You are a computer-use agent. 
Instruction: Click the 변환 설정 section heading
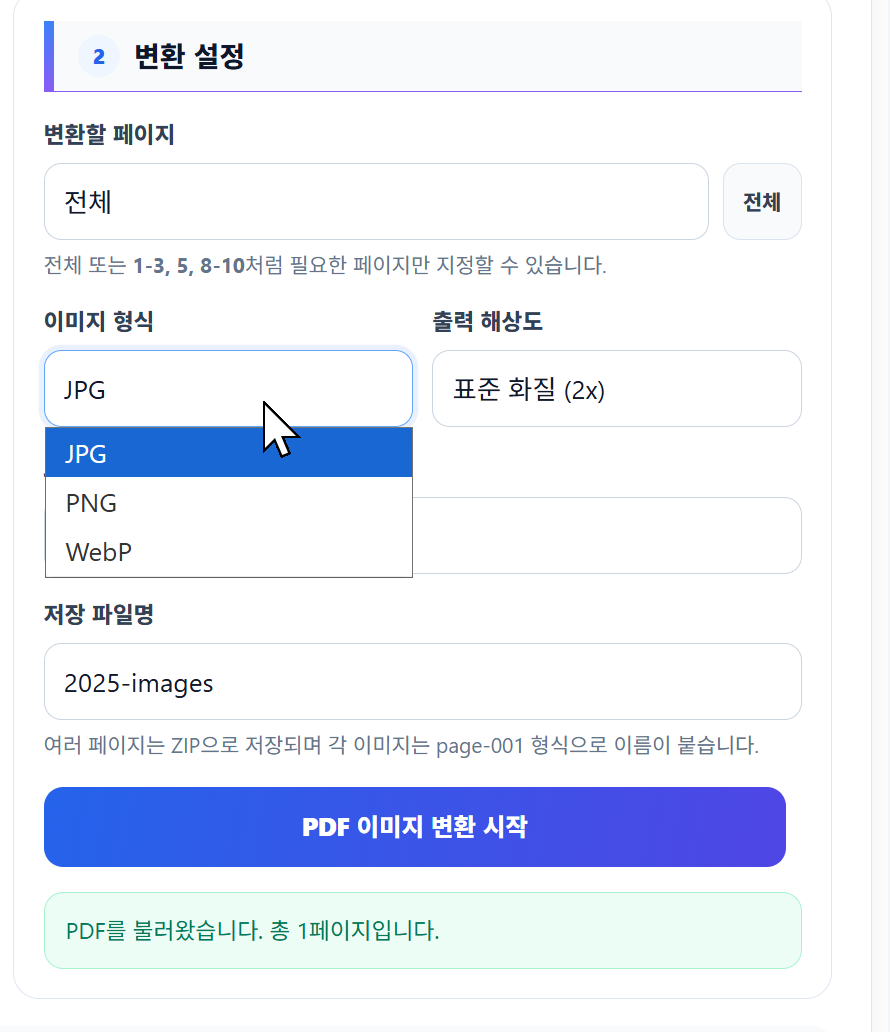click(190, 57)
